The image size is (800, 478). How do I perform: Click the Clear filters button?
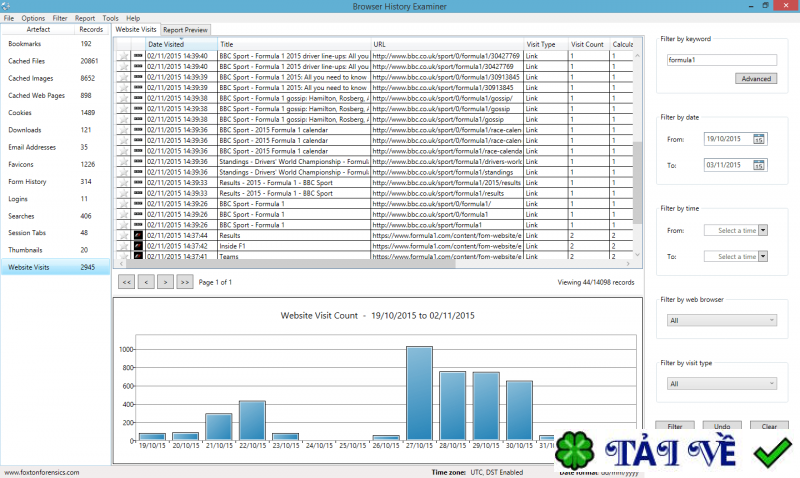point(769,426)
